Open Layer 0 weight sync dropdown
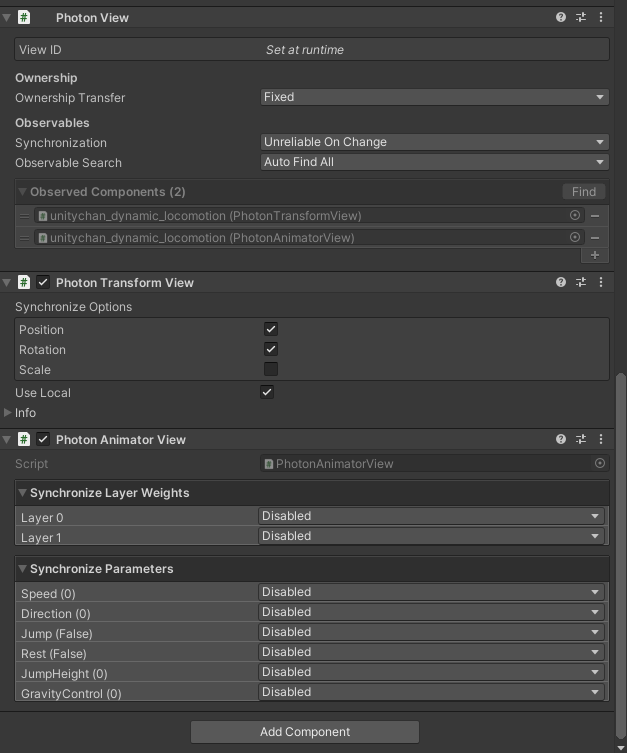 (x=431, y=516)
